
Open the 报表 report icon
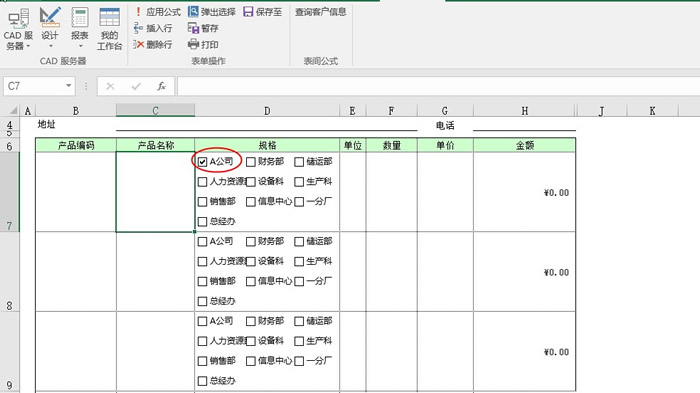[x=80, y=18]
